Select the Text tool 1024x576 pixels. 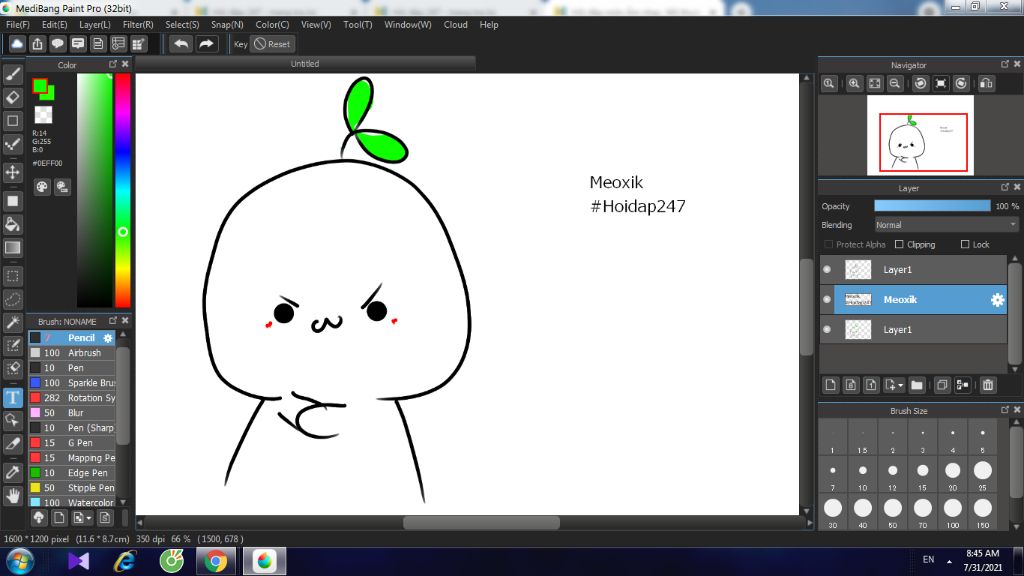pos(12,397)
